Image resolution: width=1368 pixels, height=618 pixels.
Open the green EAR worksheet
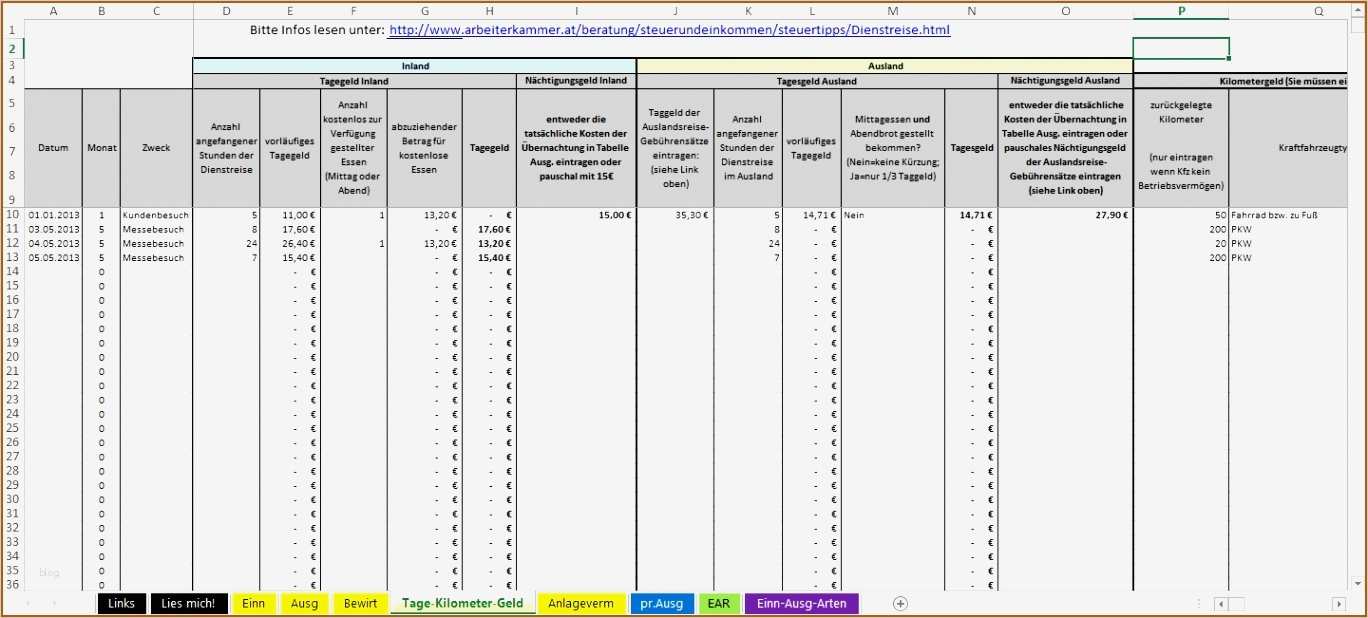click(x=719, y=603)
